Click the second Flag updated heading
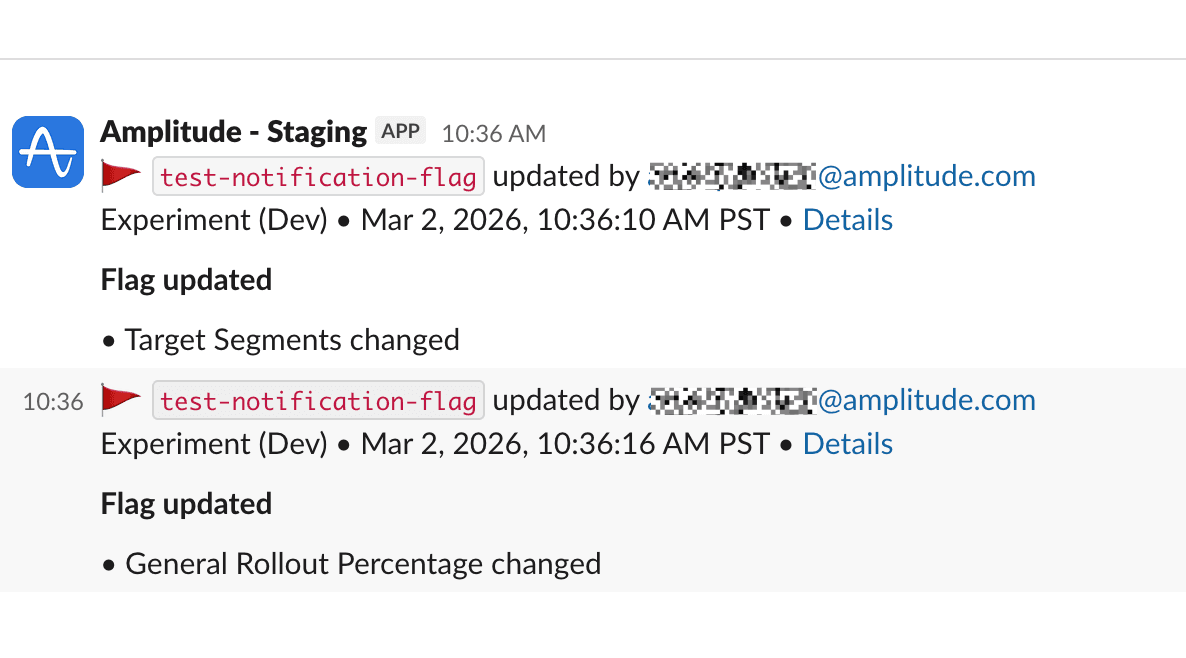 pyautogui.click(x=187, y=504)
